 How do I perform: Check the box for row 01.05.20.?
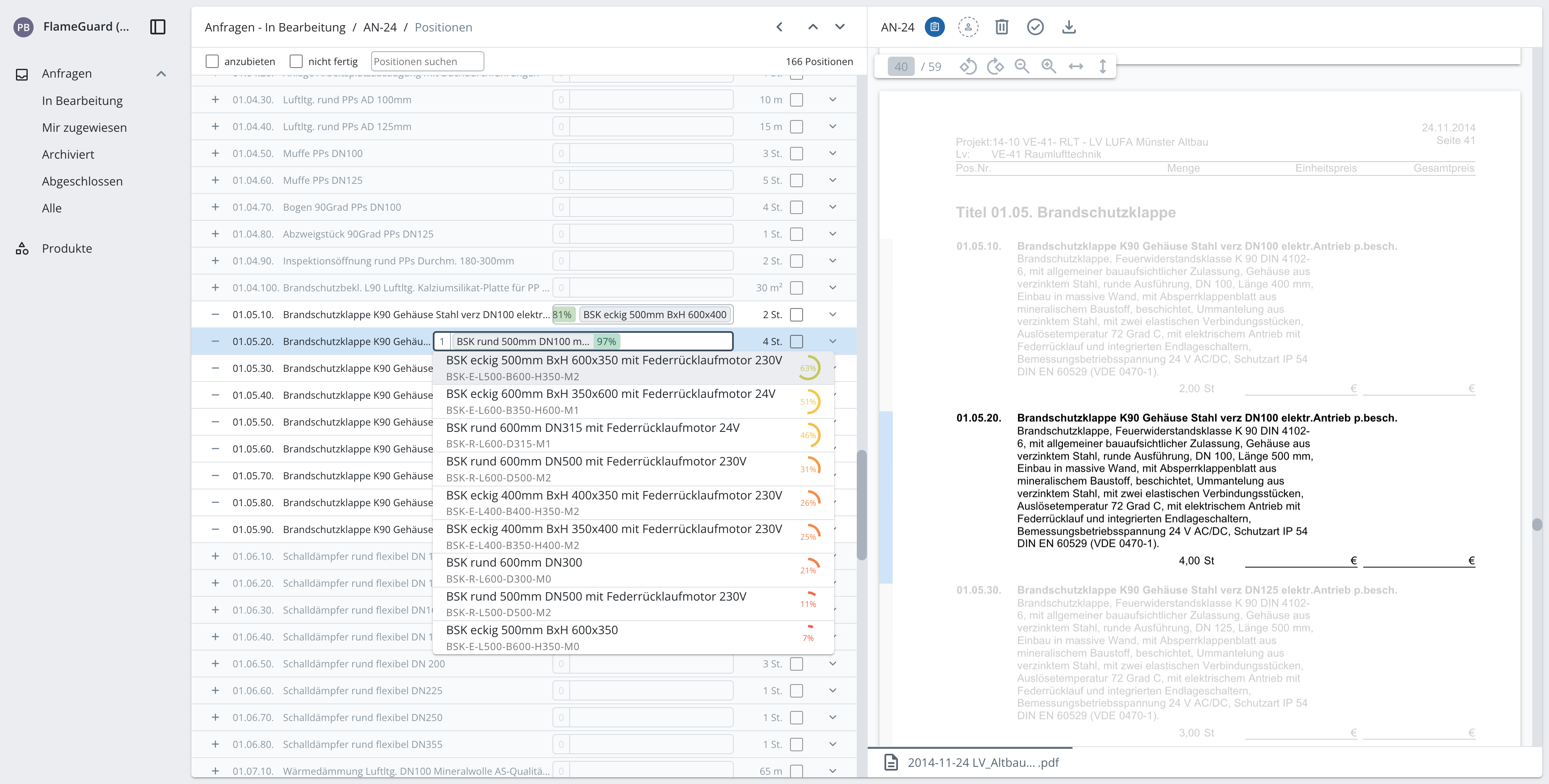pos(797,342)
